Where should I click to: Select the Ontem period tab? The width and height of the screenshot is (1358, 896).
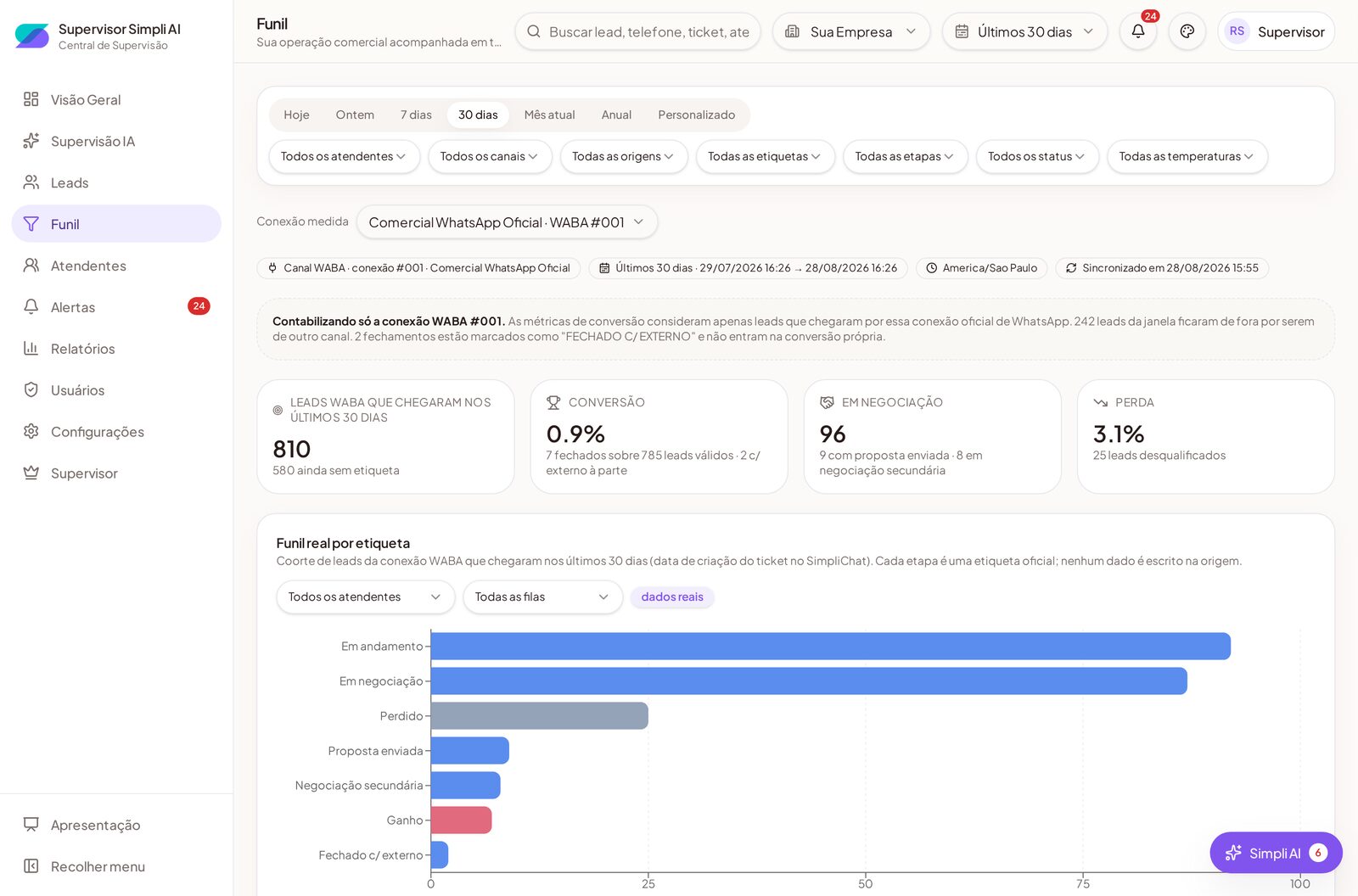355,115
